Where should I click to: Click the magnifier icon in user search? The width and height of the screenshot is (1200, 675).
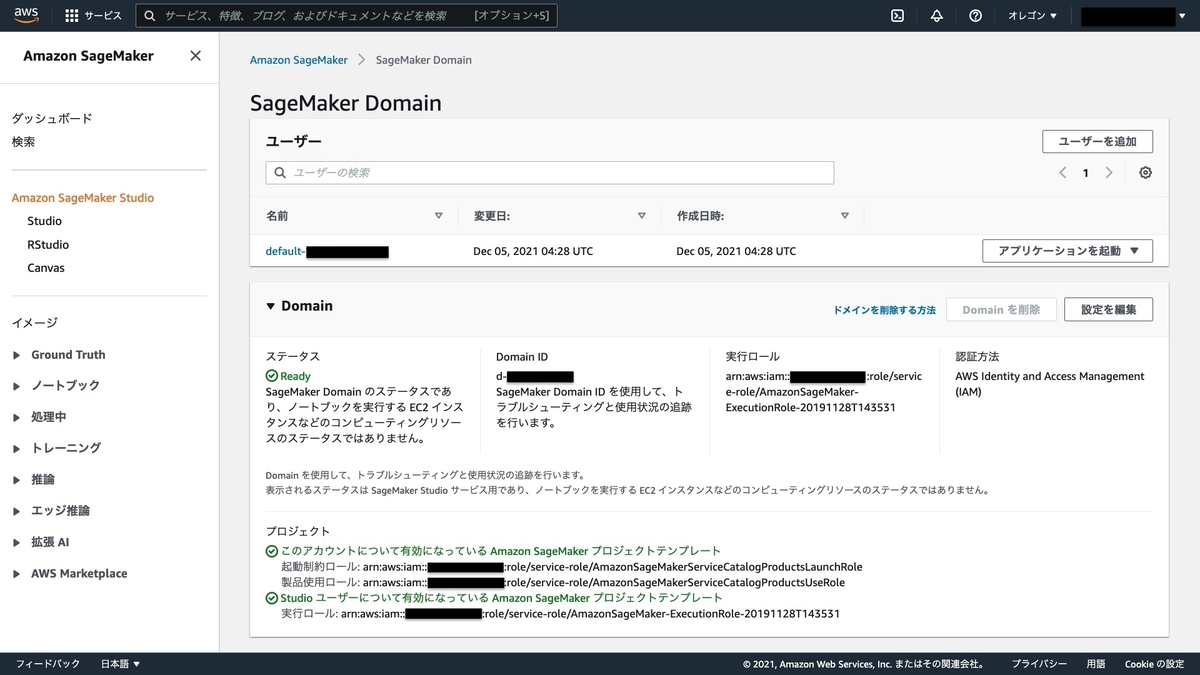click(x=280, y=173)
